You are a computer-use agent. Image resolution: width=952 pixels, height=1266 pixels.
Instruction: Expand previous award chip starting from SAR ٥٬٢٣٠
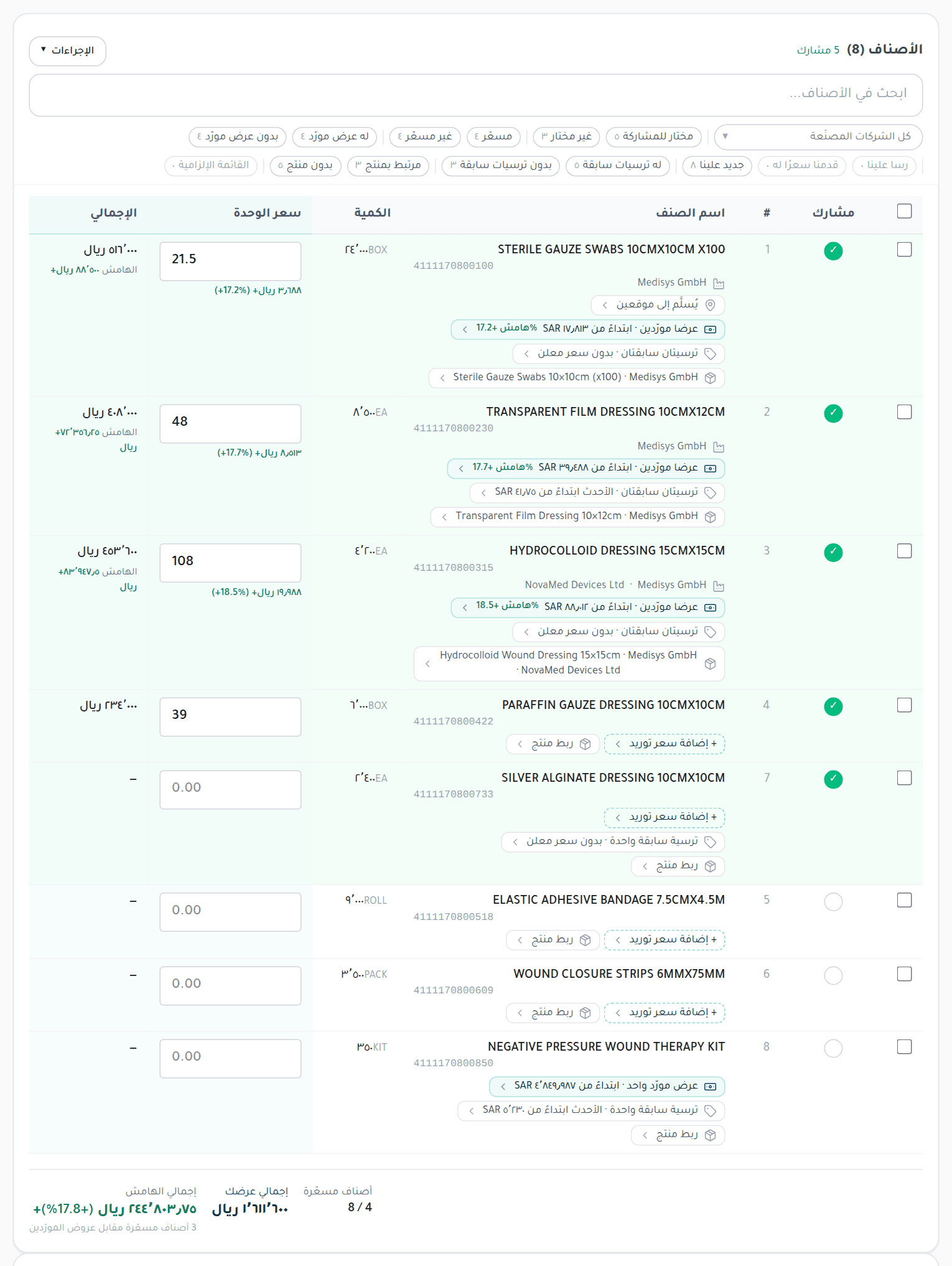click(x=591, y=1111)
